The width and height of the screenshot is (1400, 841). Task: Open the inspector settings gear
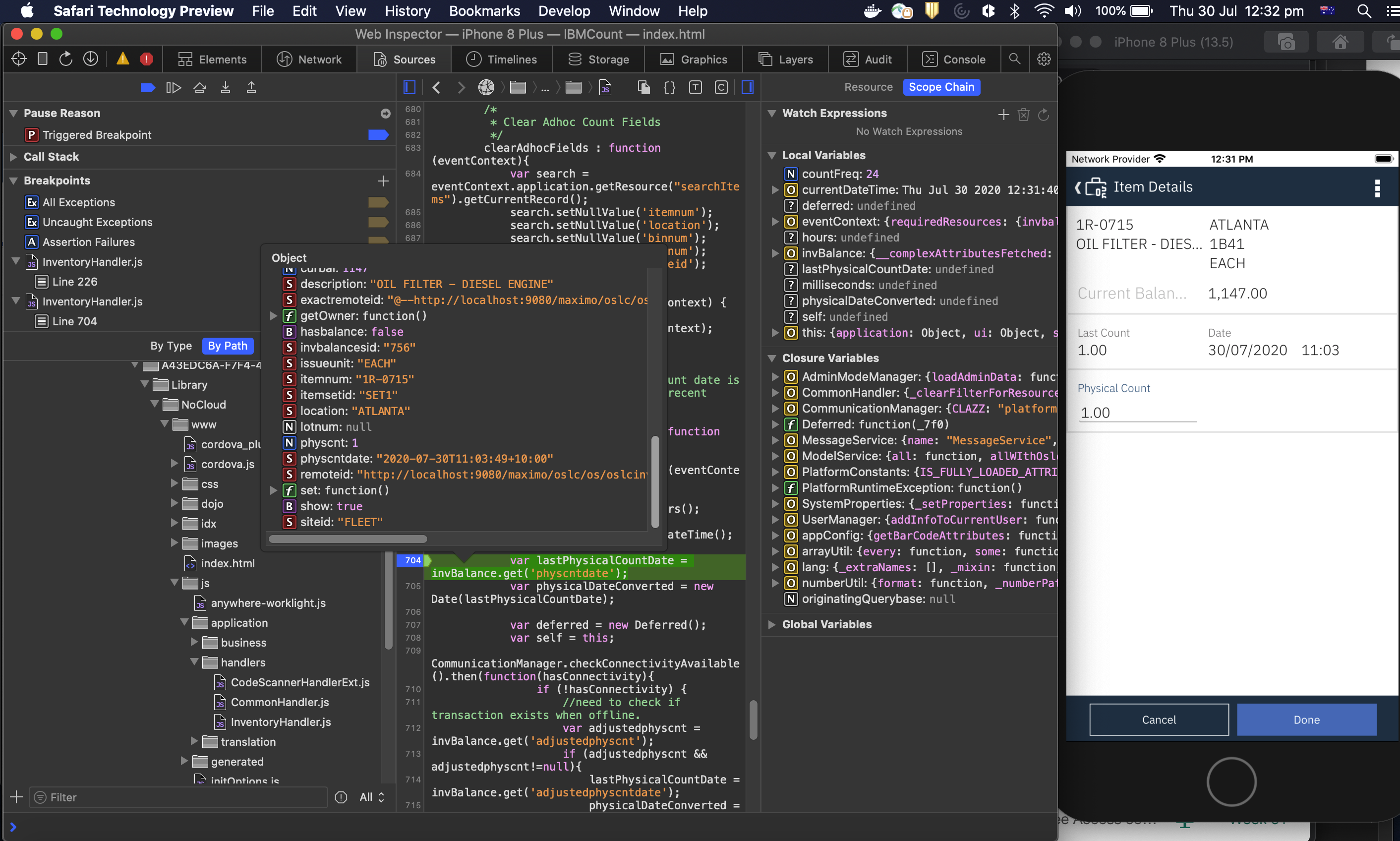pos(1044,59)
